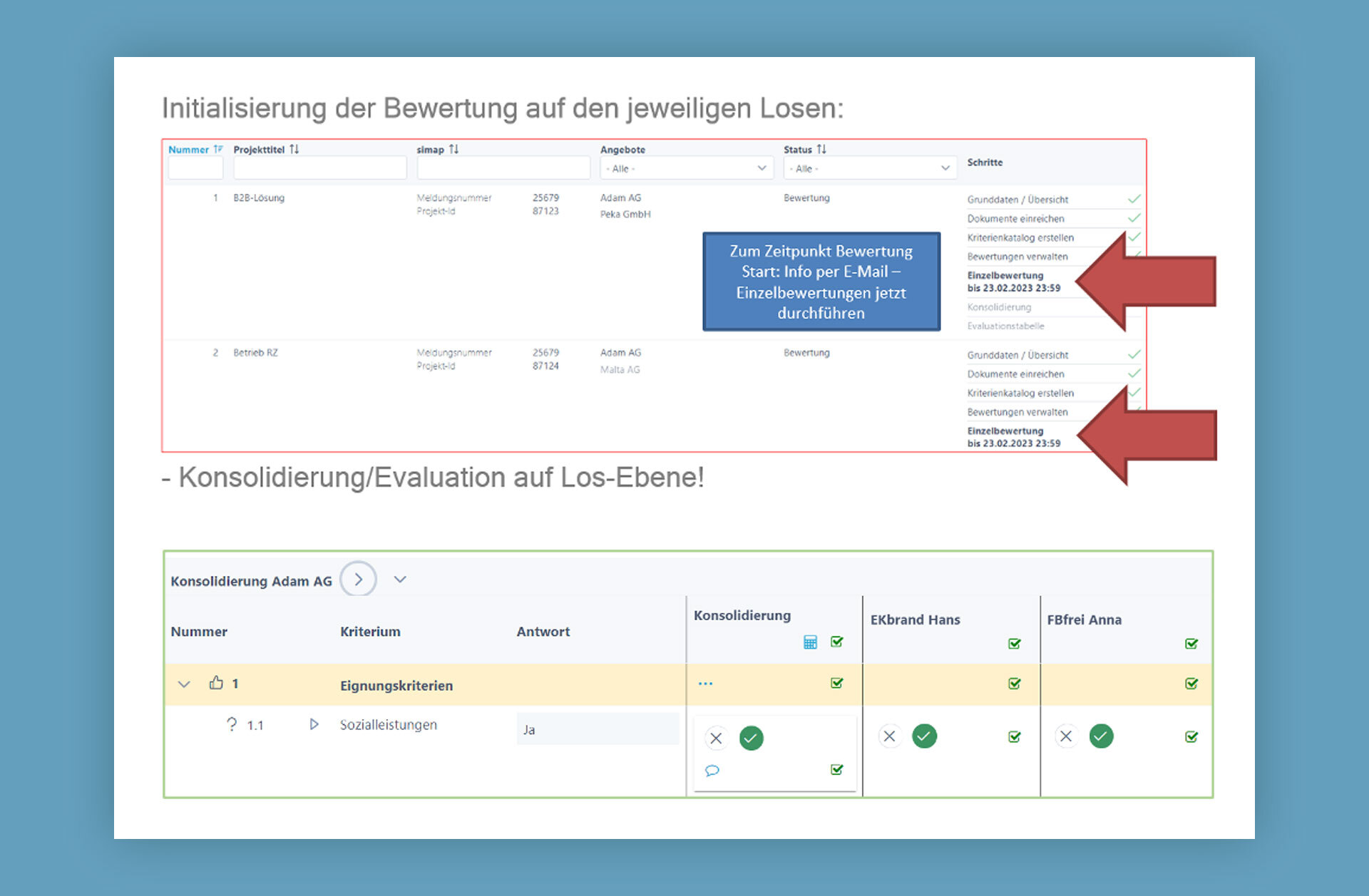Screen dimensions: 1369x896
Task: Click Malta AG in Angebote column
Action: coord(620,369)
